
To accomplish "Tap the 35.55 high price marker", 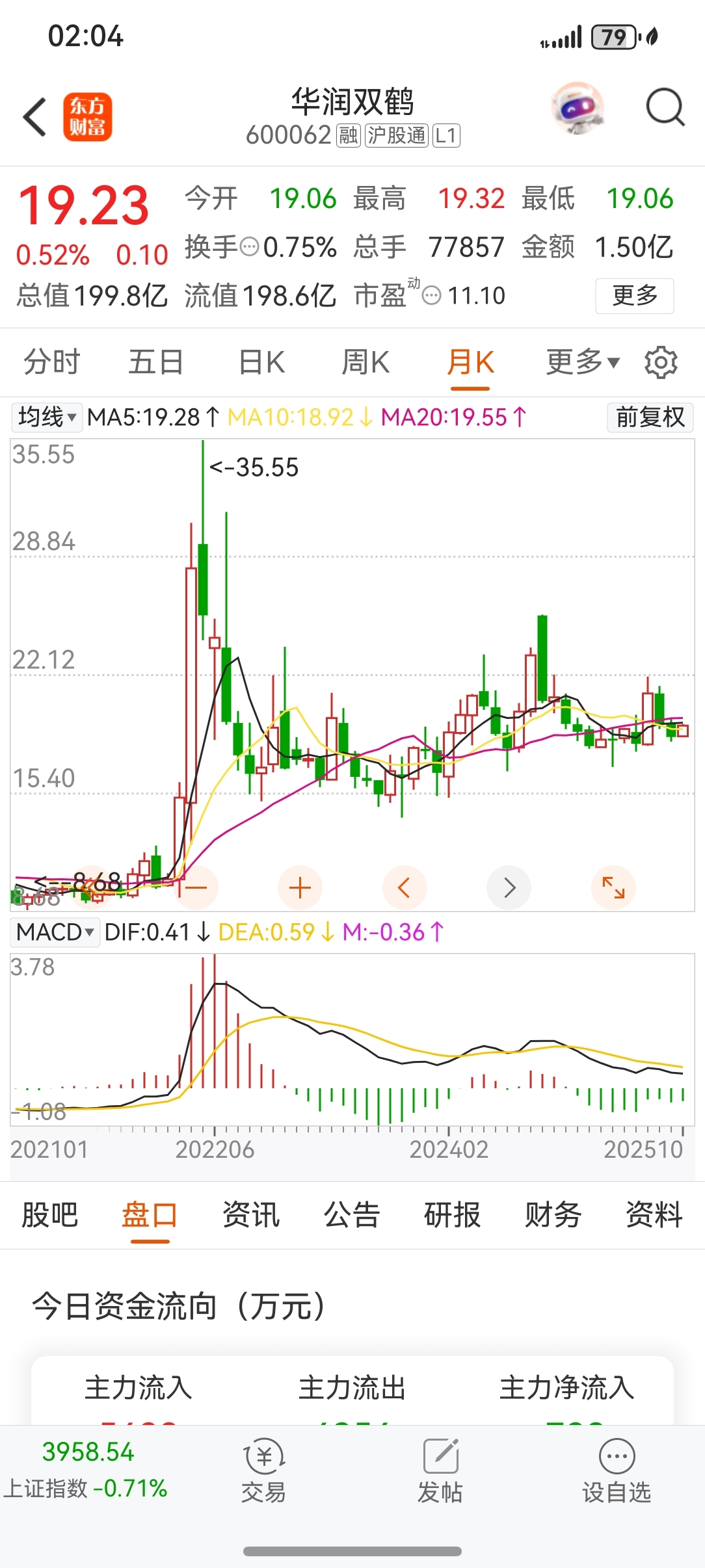I will [254, 467].
